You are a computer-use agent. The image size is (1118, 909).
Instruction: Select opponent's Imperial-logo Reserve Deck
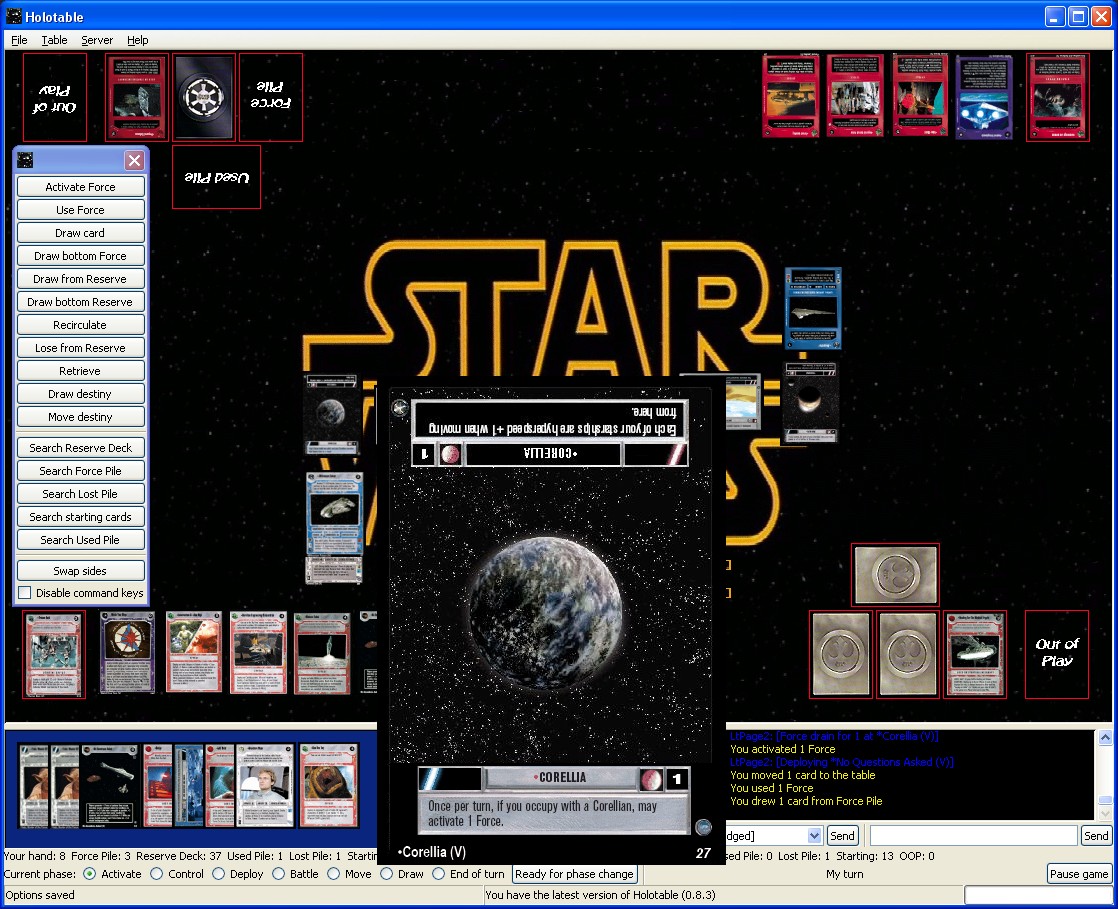tap(204, 97)
